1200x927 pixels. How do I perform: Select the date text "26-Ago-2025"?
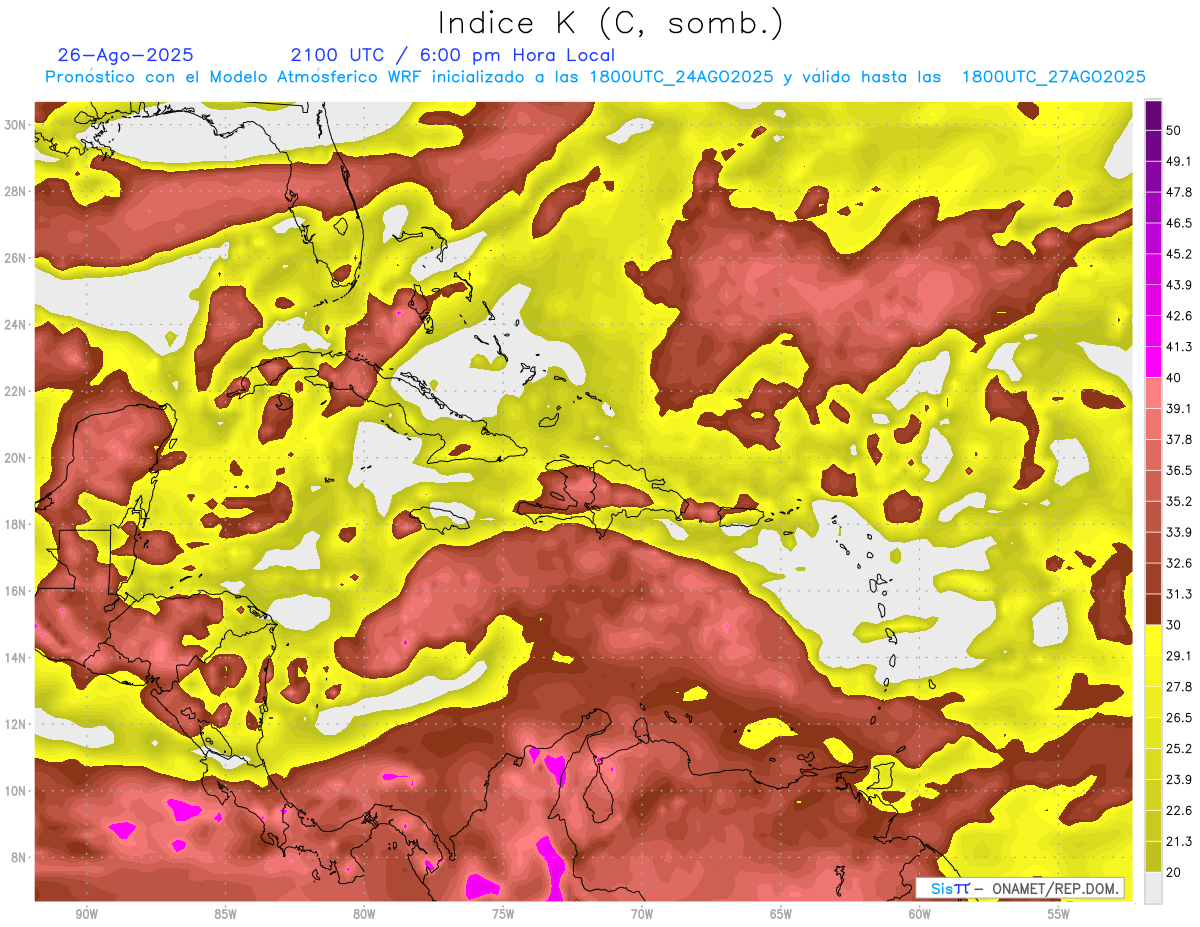coord(126,55)
